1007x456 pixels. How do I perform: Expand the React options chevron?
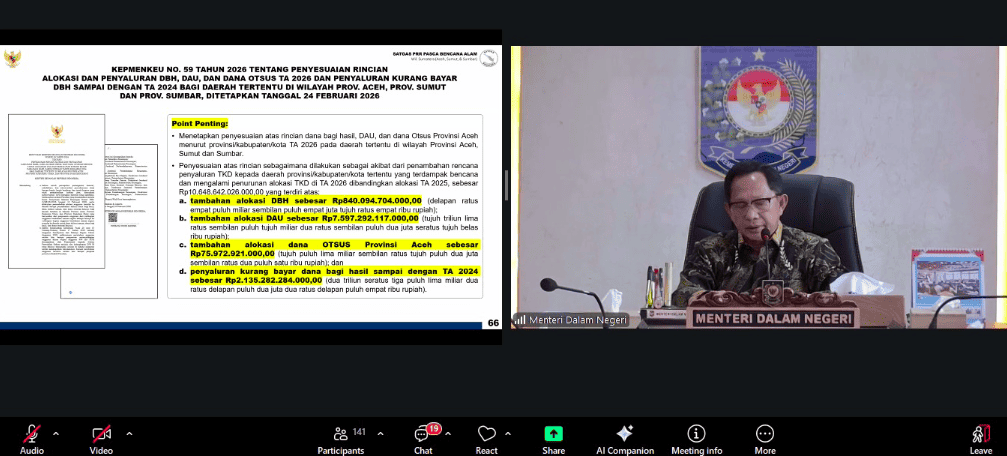click(509, 434)
